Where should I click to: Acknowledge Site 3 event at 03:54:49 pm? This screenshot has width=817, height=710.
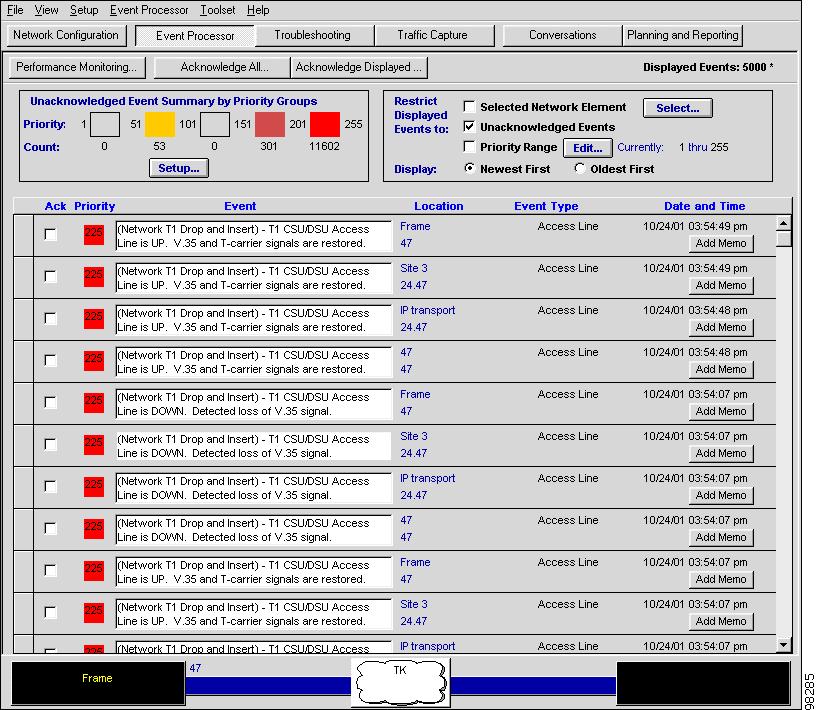[x=51, y=276]
